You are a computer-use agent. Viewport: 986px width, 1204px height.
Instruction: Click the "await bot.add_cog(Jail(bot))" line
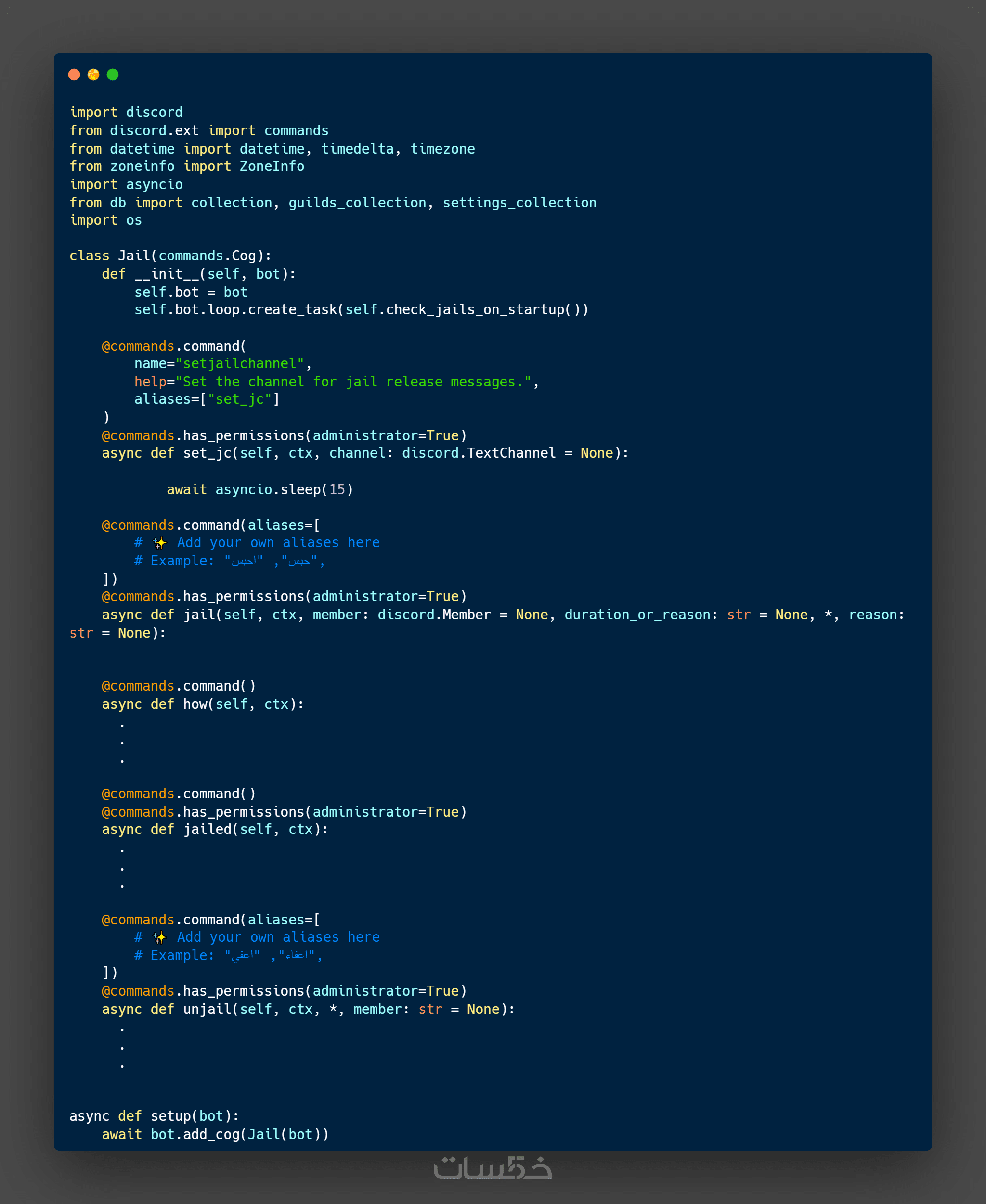[215, 1134]
